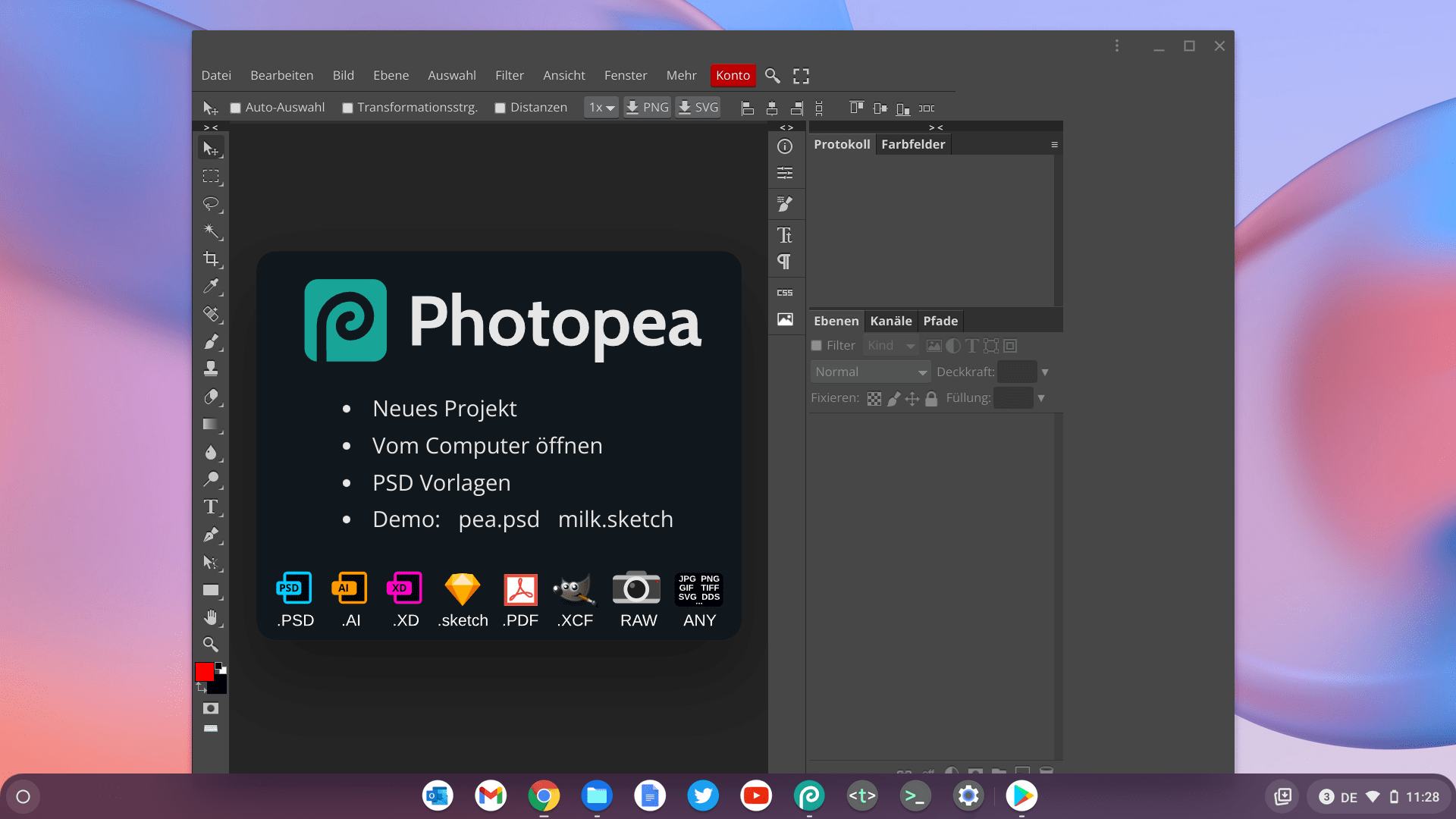This screenshot has width=1456, height=819.
Task: Click the search magnifier in menu bar
Action: click(x=772, y=75)
